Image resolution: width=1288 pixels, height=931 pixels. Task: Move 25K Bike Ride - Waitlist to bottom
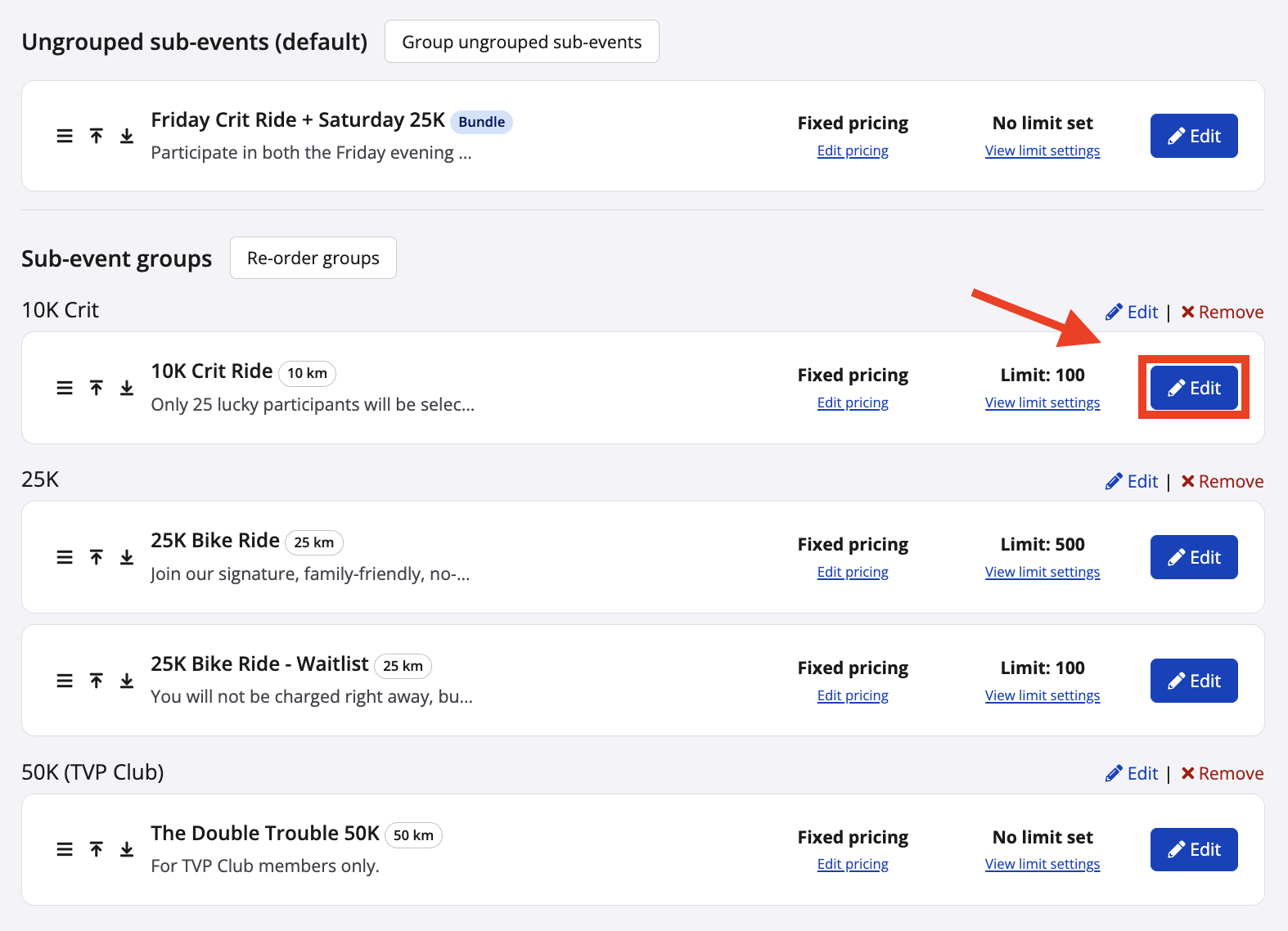(x=127, y=681)
